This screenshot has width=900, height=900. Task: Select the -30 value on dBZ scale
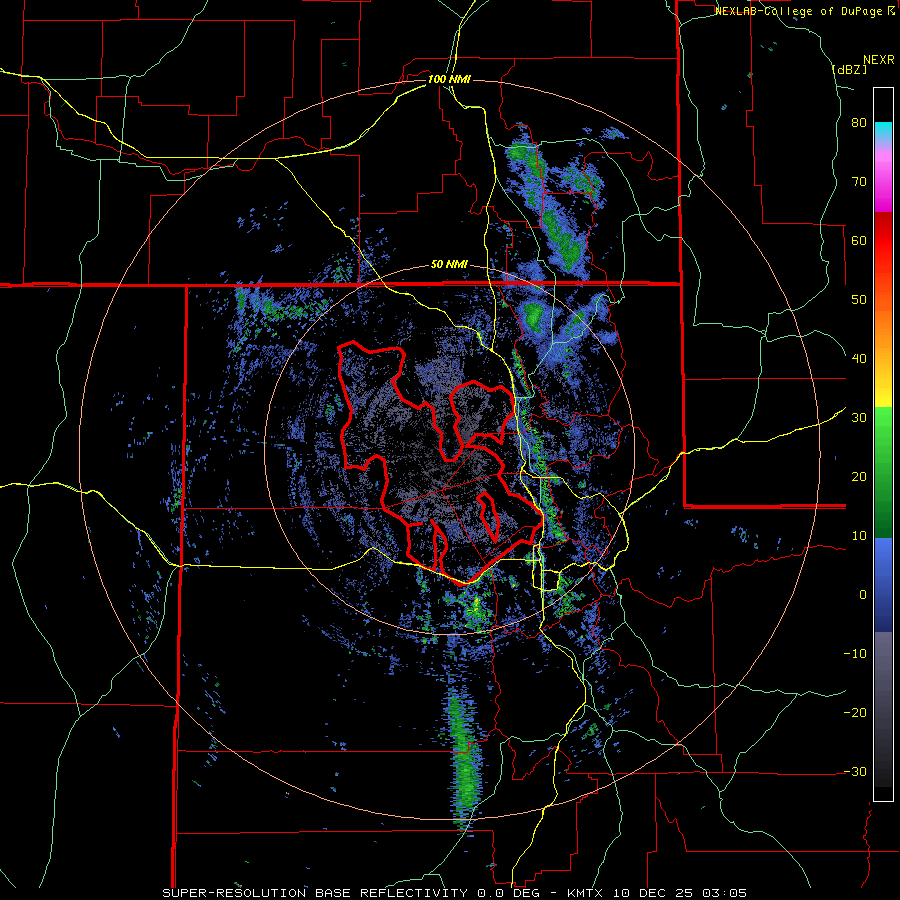coord(855,771)
